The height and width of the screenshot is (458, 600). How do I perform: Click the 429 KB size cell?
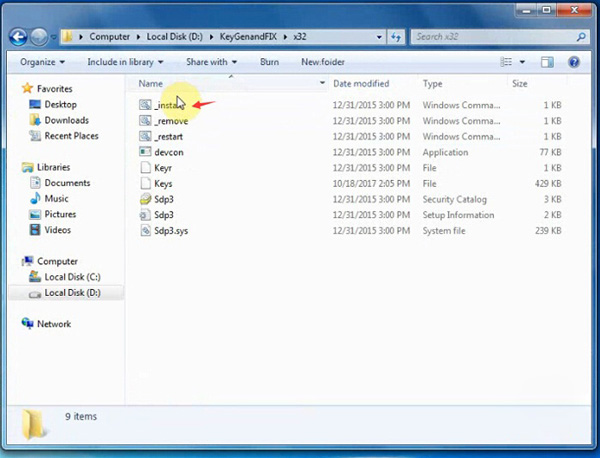point(548,184)
